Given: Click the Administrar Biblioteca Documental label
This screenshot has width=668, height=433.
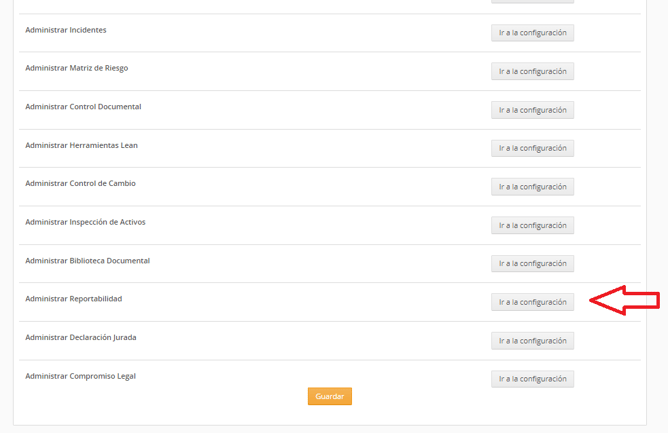Looking at the screenshot, I should 87,260.
